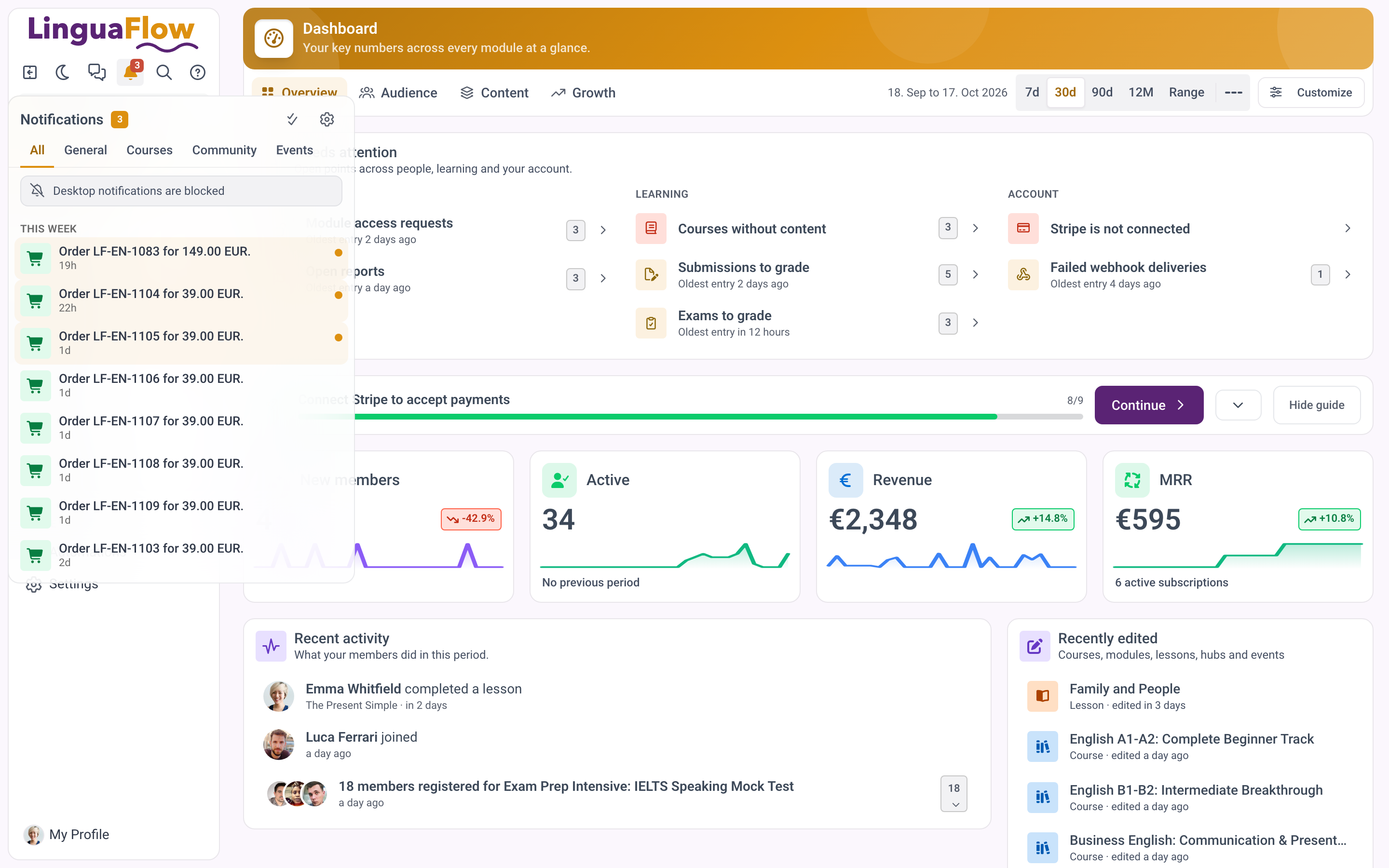Viewport: 1389px width, 868px height.
Task: Show Community notifications tab
Action: (224, 150)
